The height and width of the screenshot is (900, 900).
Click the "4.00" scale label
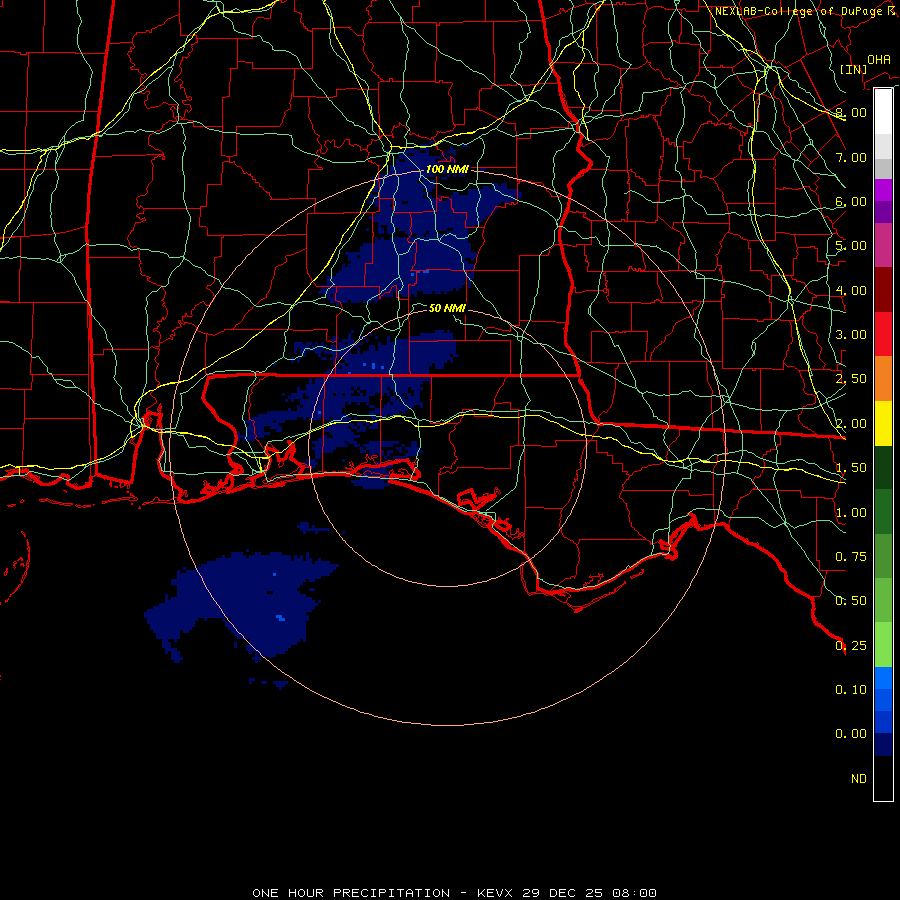point(851,290)
